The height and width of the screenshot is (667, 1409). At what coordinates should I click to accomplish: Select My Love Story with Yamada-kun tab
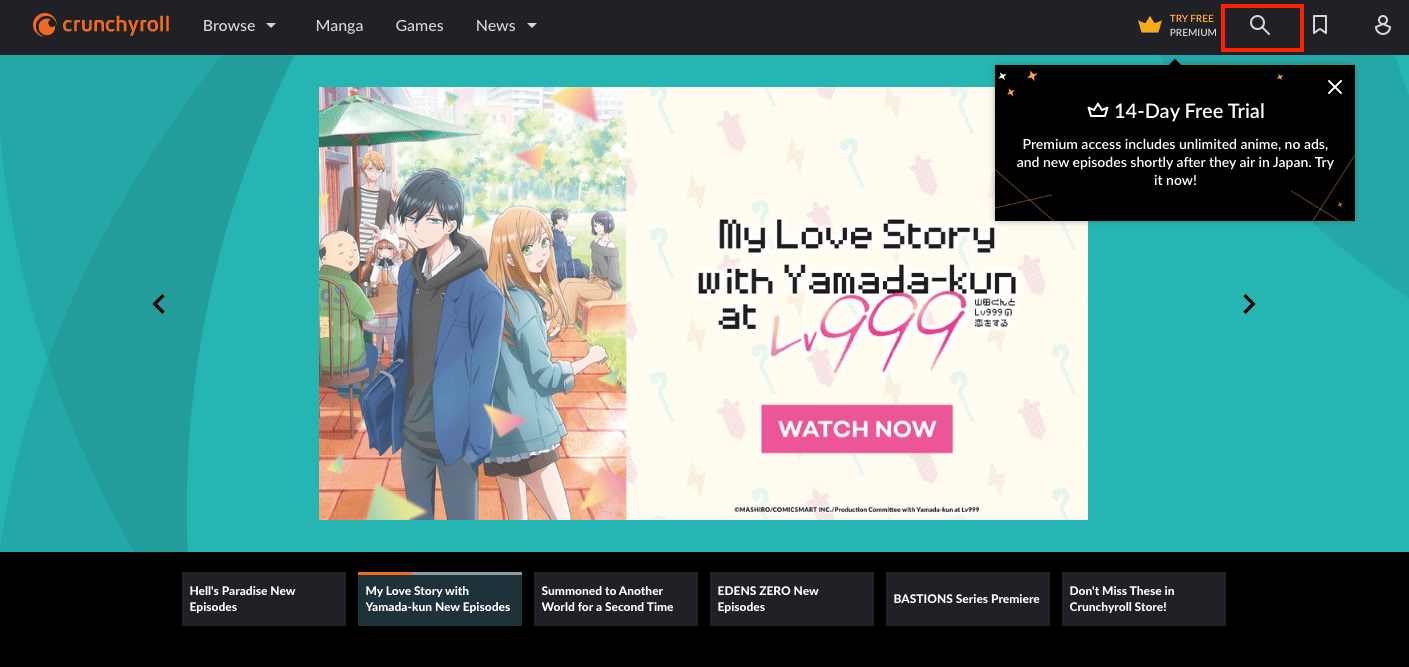pyautogui.click(x=440, y=599)
